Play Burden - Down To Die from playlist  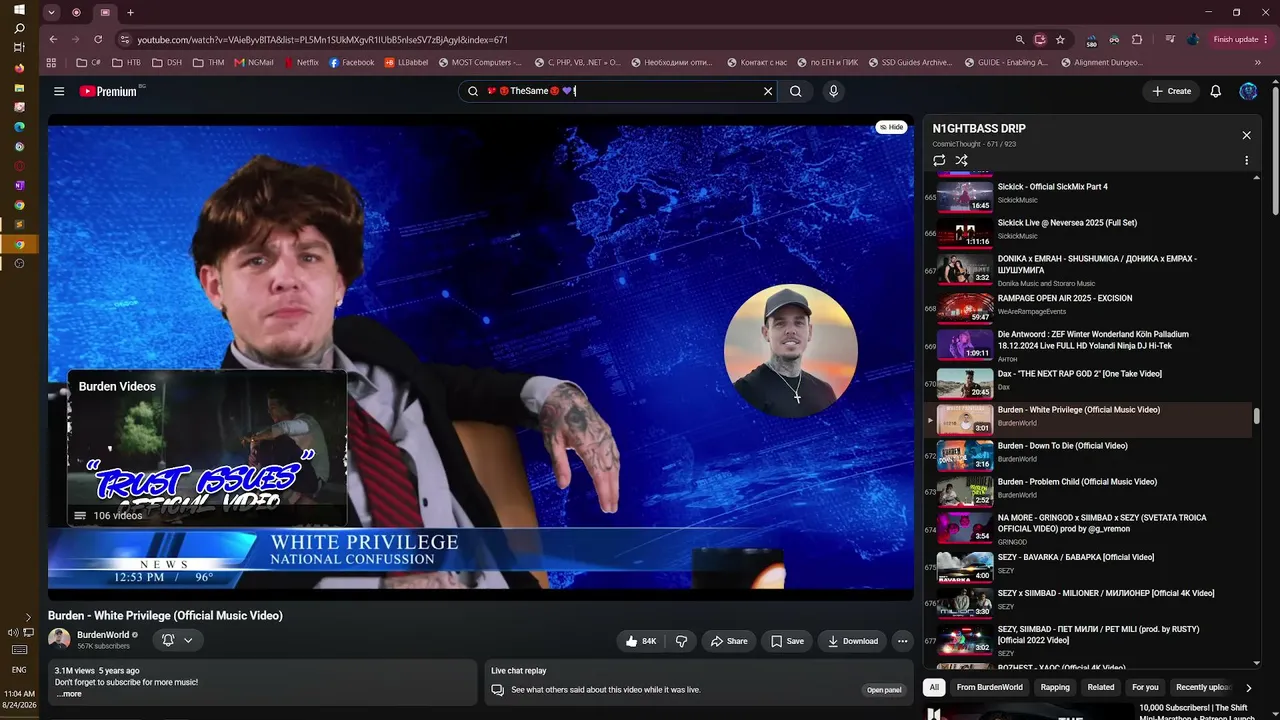[1088, 453]
